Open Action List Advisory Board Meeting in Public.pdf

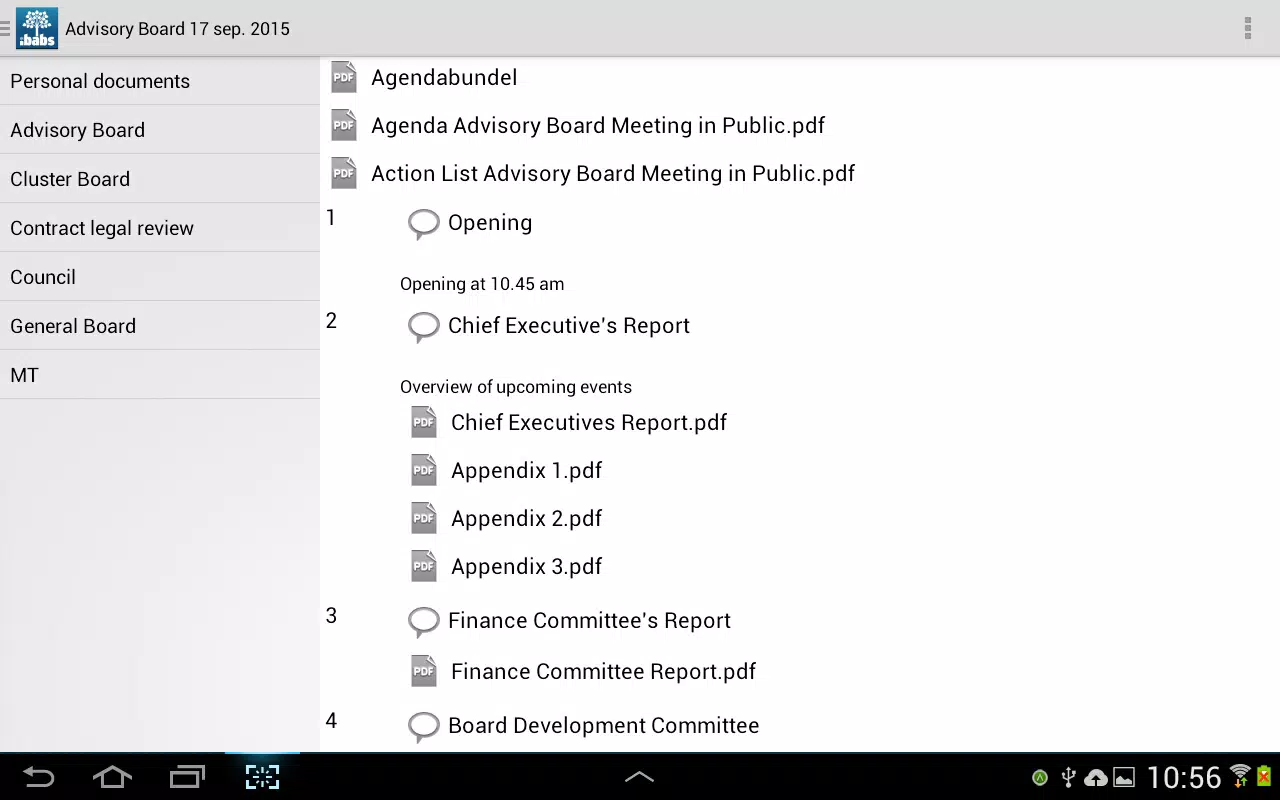tap(613, 173)
